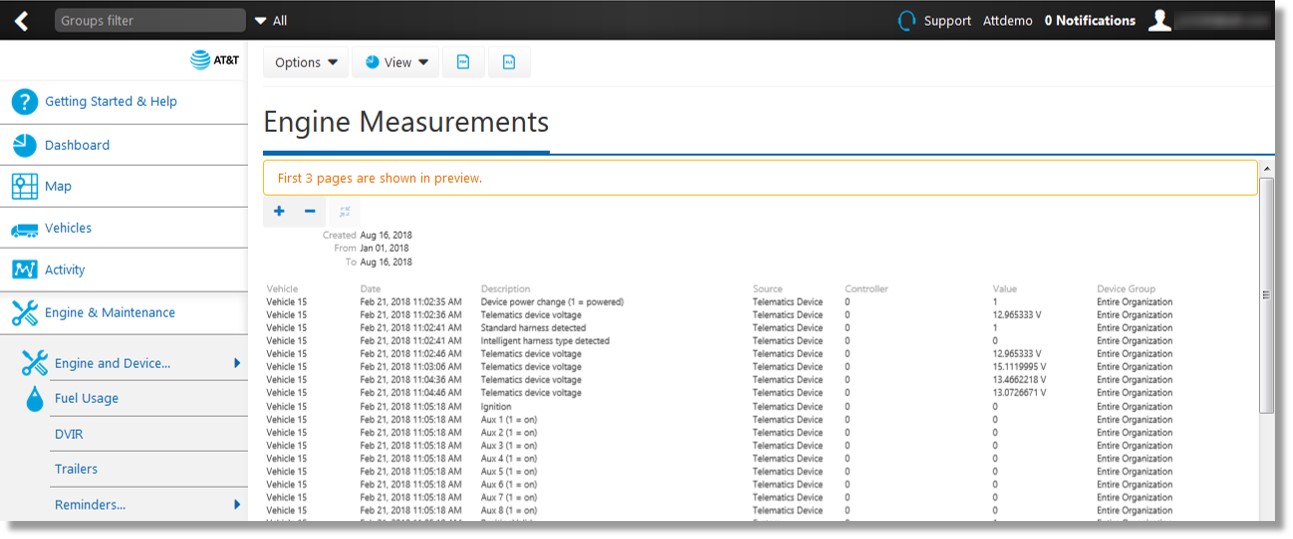Click the user profile avatar icon
1293x539 pixels.
[1159, 21]
